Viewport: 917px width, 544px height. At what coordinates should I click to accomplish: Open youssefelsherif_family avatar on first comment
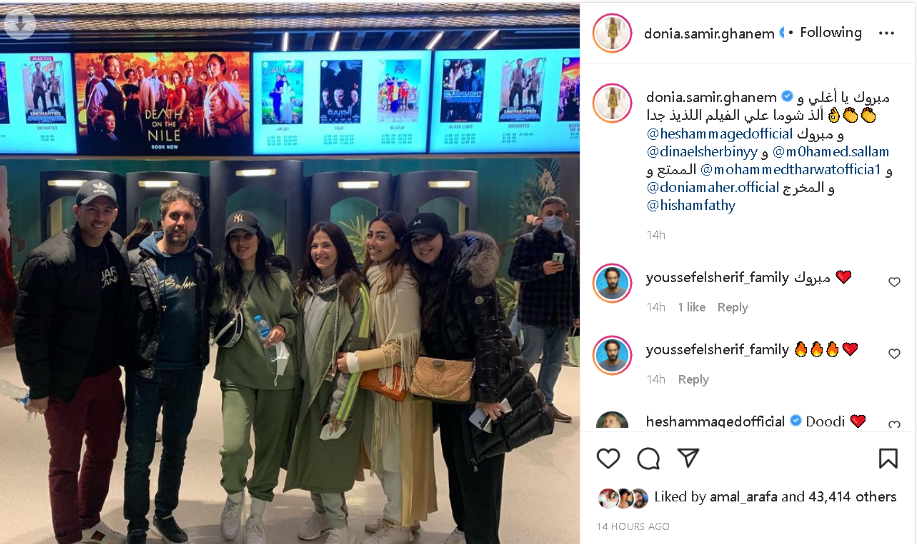click(612, 283)
